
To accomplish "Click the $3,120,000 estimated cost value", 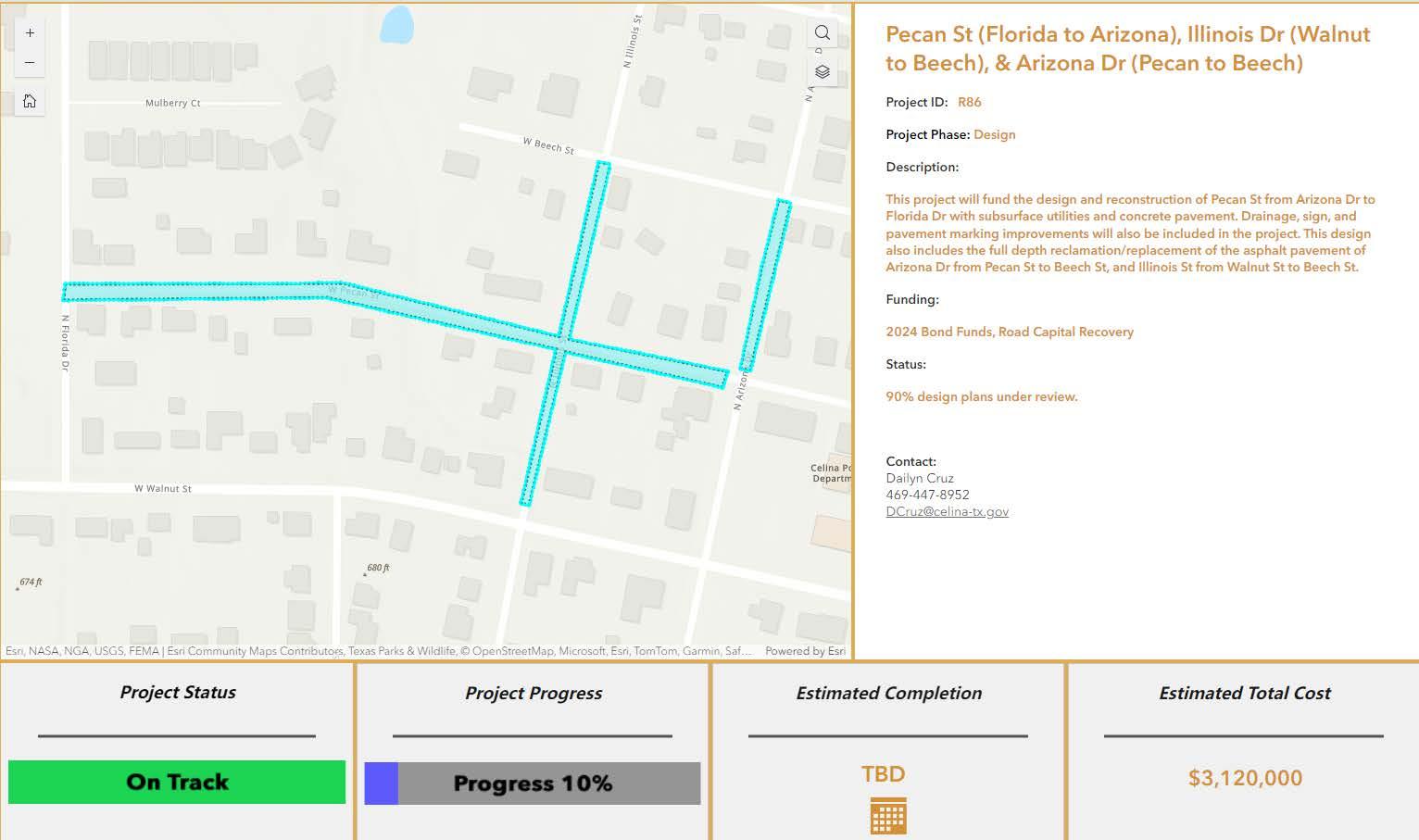I will click(1244, 778).
